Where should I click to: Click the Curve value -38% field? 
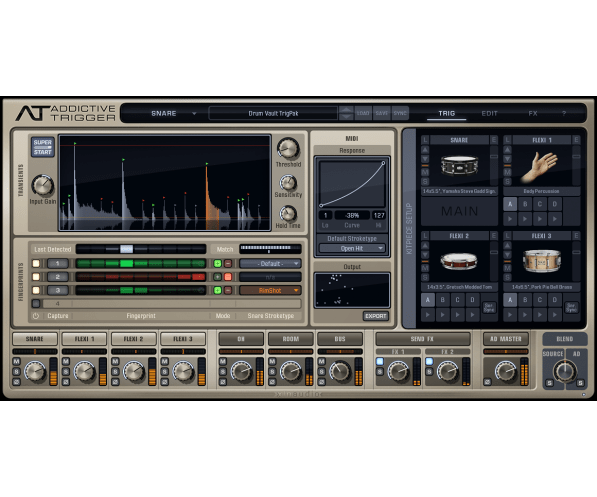(352, 215)
